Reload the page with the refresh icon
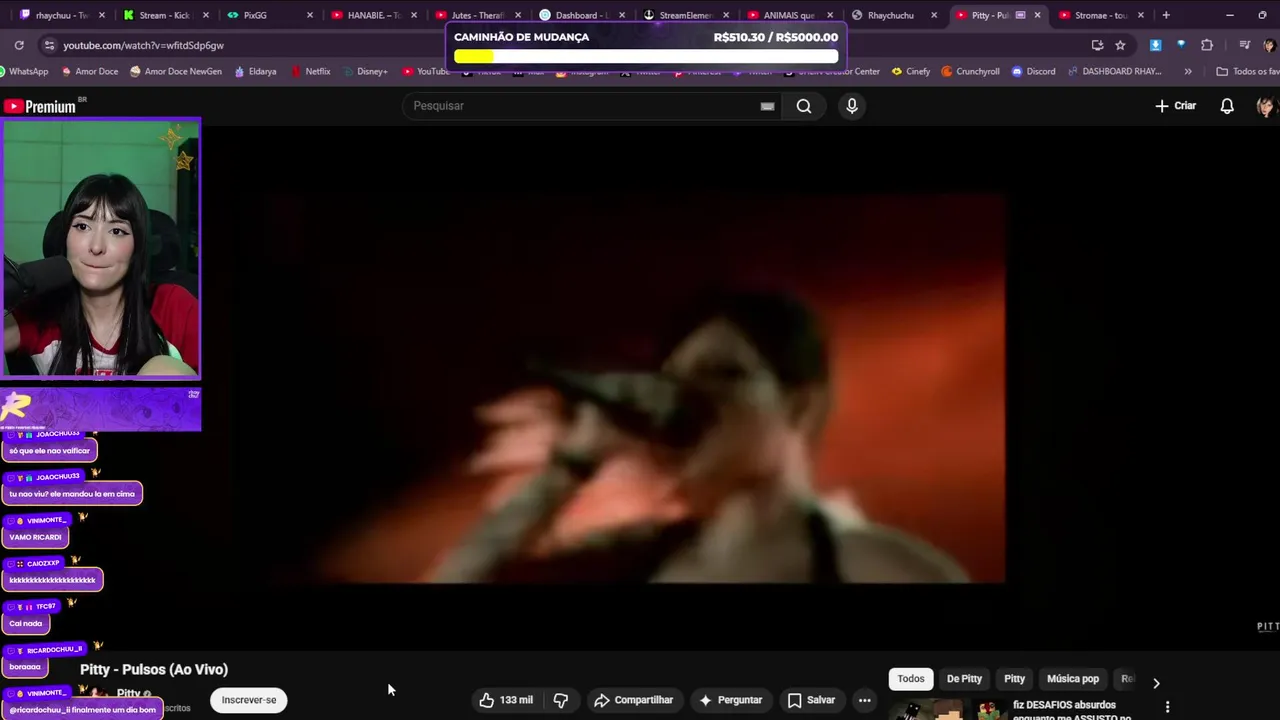The image size is (1280, 720). tap(19, 45)
